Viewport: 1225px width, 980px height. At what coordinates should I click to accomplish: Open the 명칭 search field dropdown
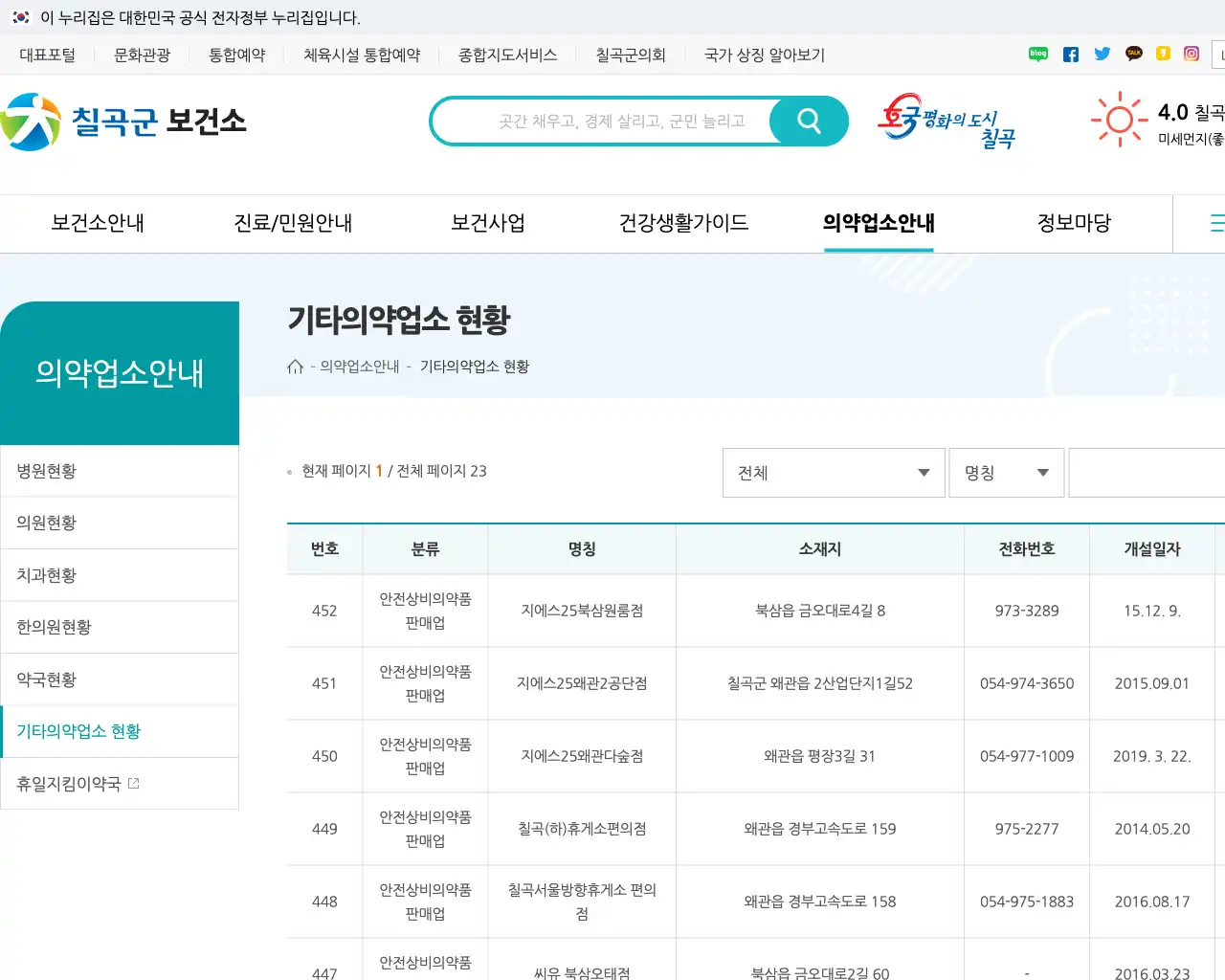pos(1006,473)
